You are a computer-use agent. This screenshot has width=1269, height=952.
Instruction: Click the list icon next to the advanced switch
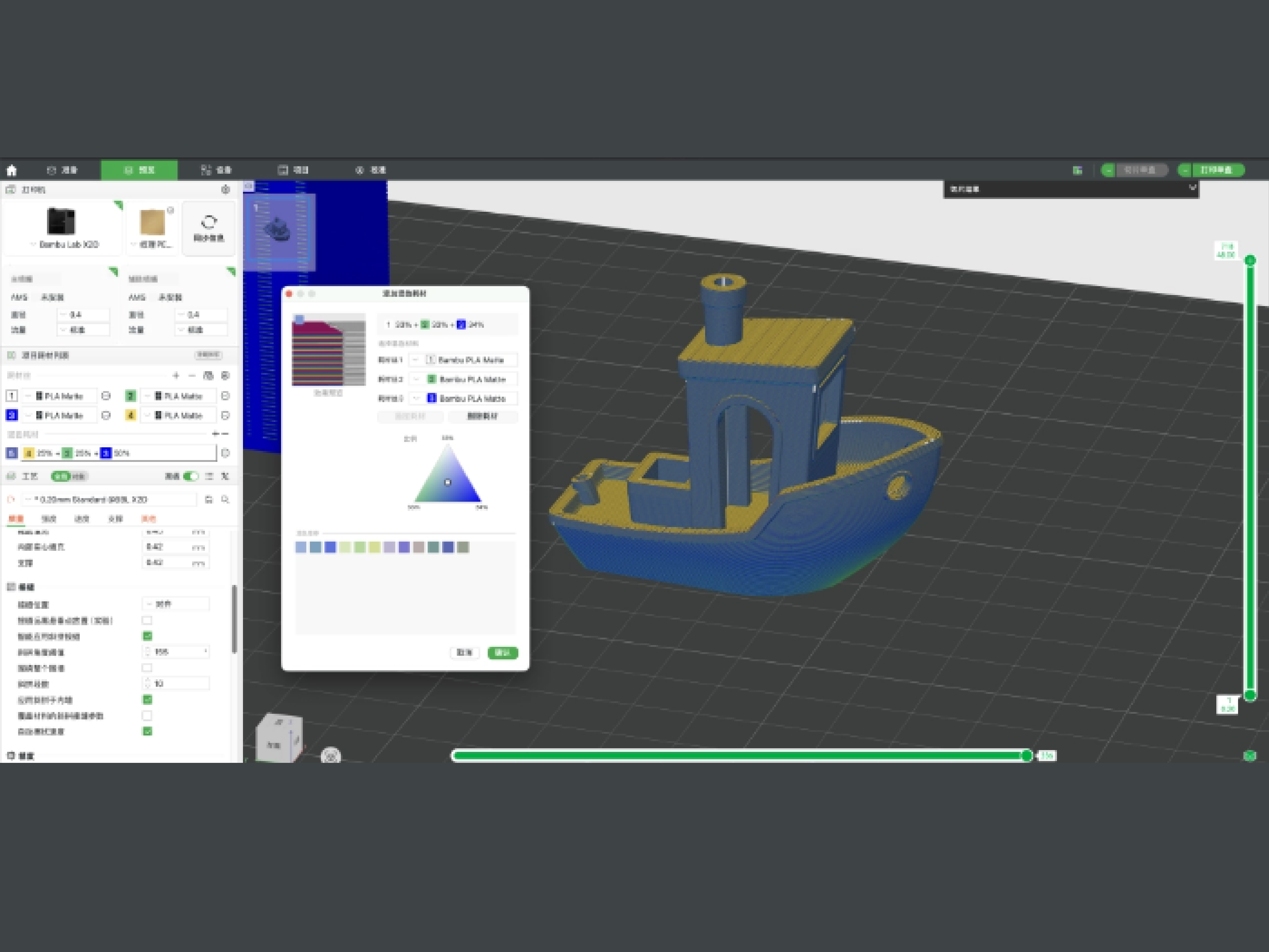pyautogui.click(x=209, y=476)
